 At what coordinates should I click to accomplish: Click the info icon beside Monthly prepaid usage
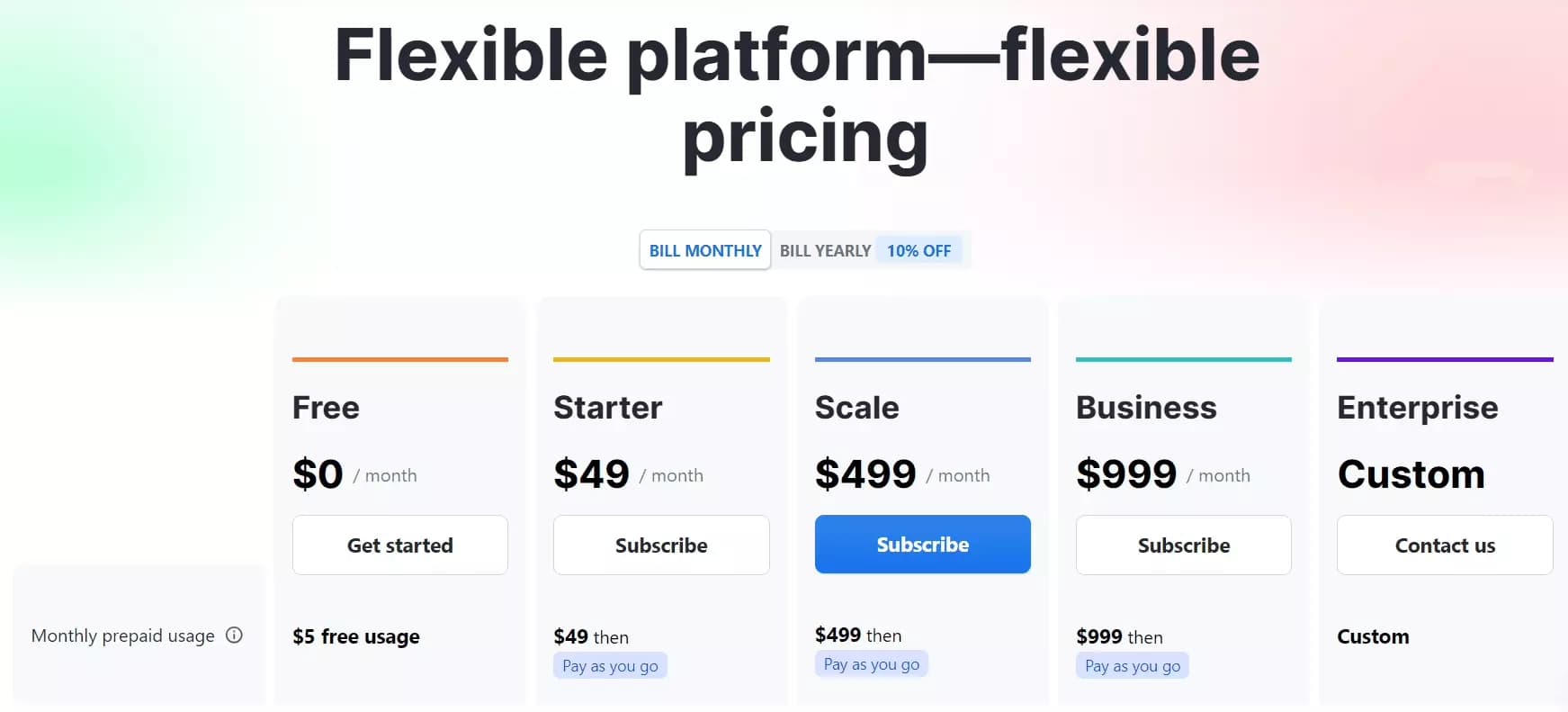[x=235, y=635]
